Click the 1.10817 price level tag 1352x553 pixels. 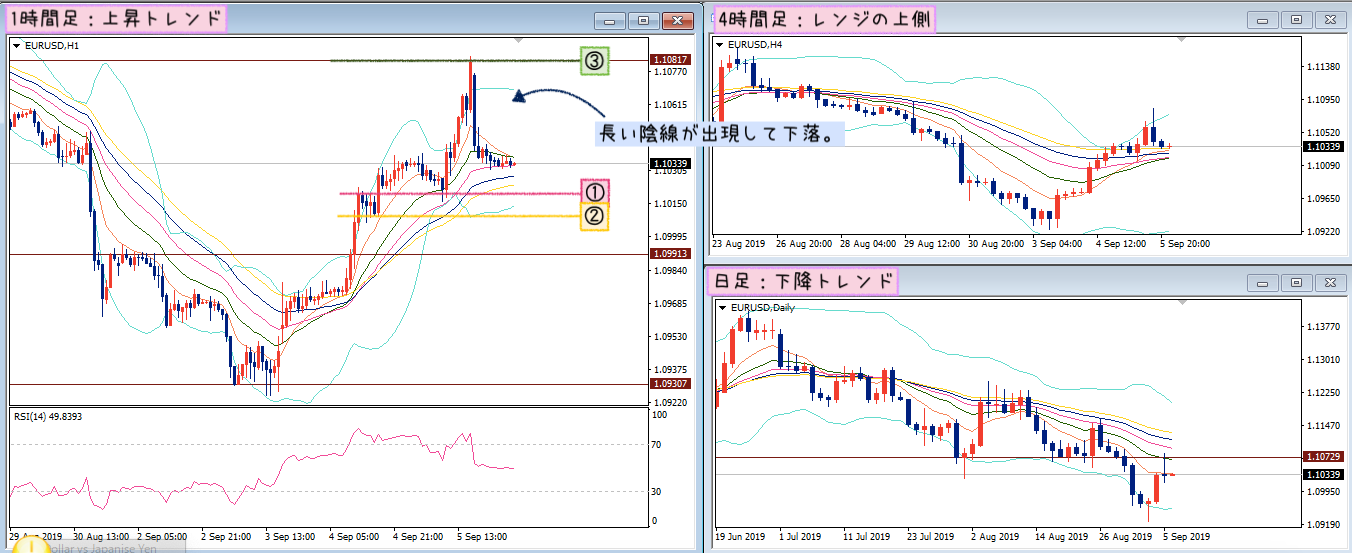668,60
